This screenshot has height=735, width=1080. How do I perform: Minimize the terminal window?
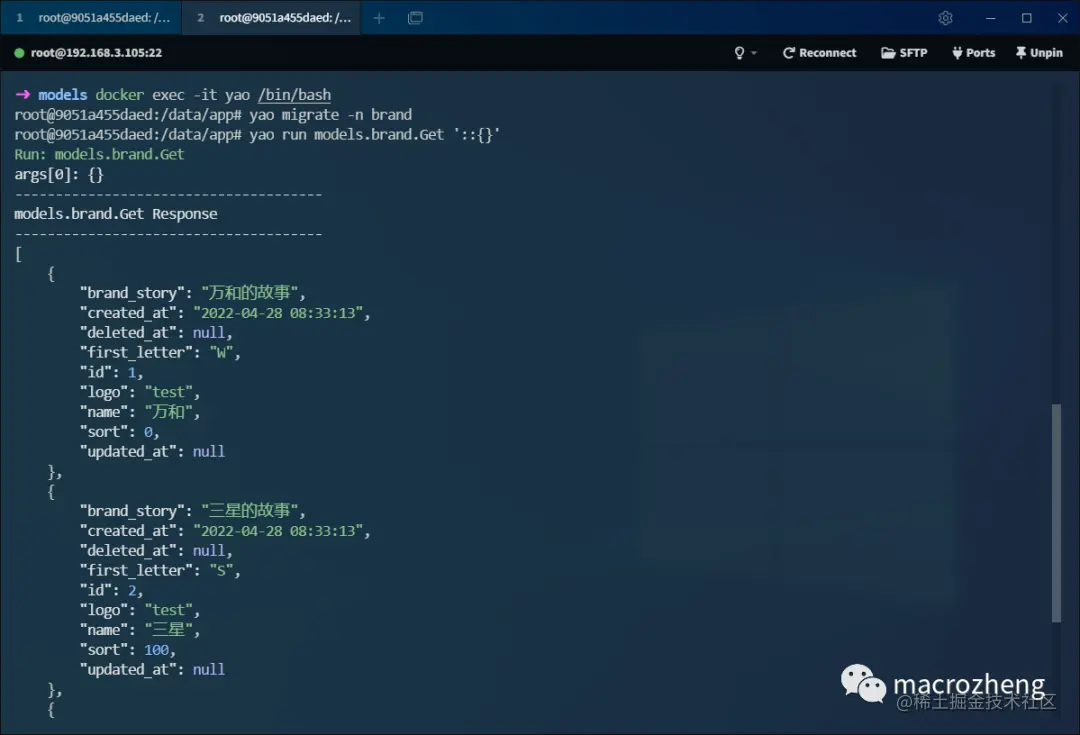coord(990,18)
